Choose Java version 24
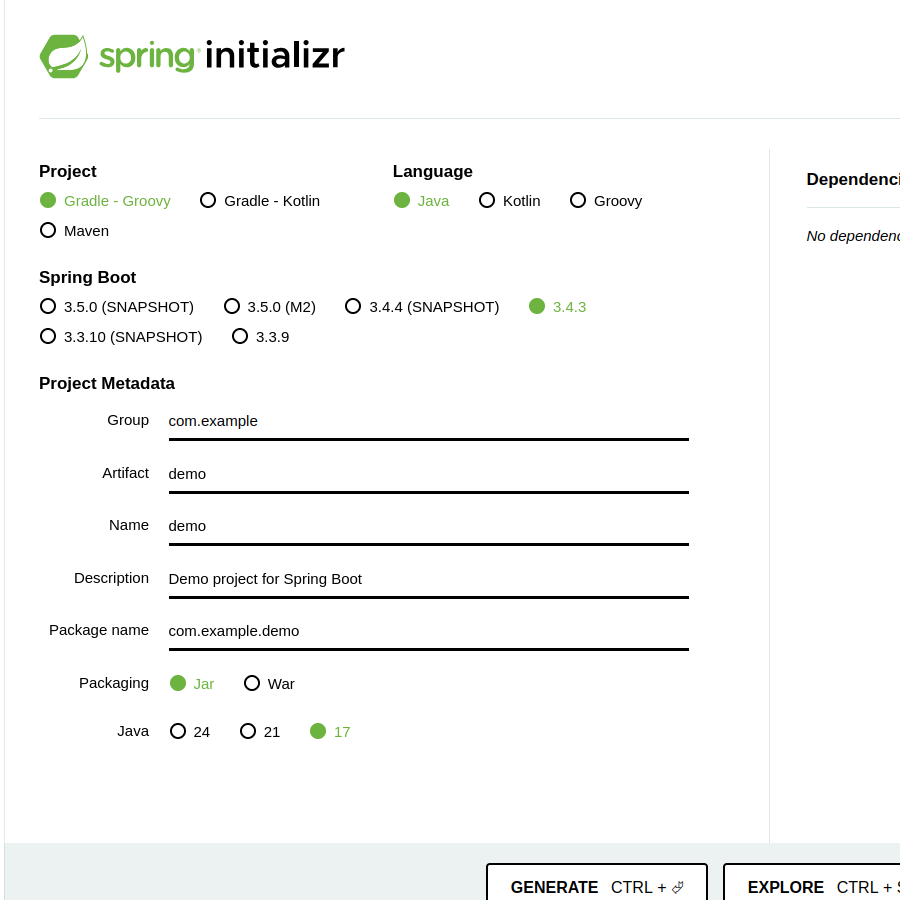The image size is (900, 900). (x=190, y=732)
